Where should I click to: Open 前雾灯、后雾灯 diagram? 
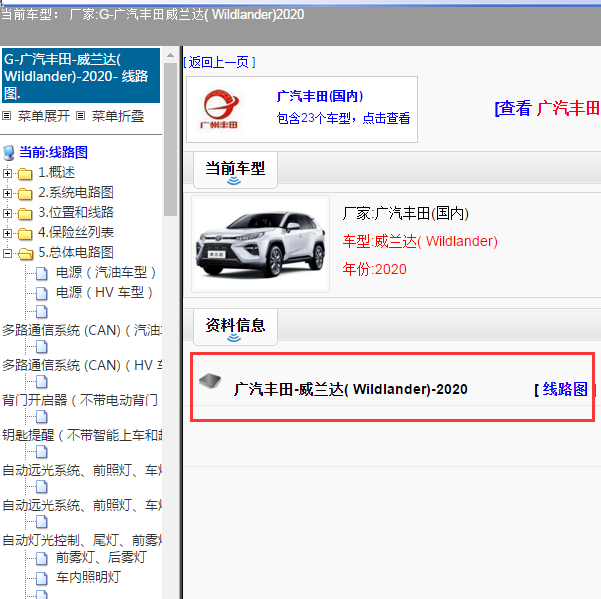click(101, 557)
